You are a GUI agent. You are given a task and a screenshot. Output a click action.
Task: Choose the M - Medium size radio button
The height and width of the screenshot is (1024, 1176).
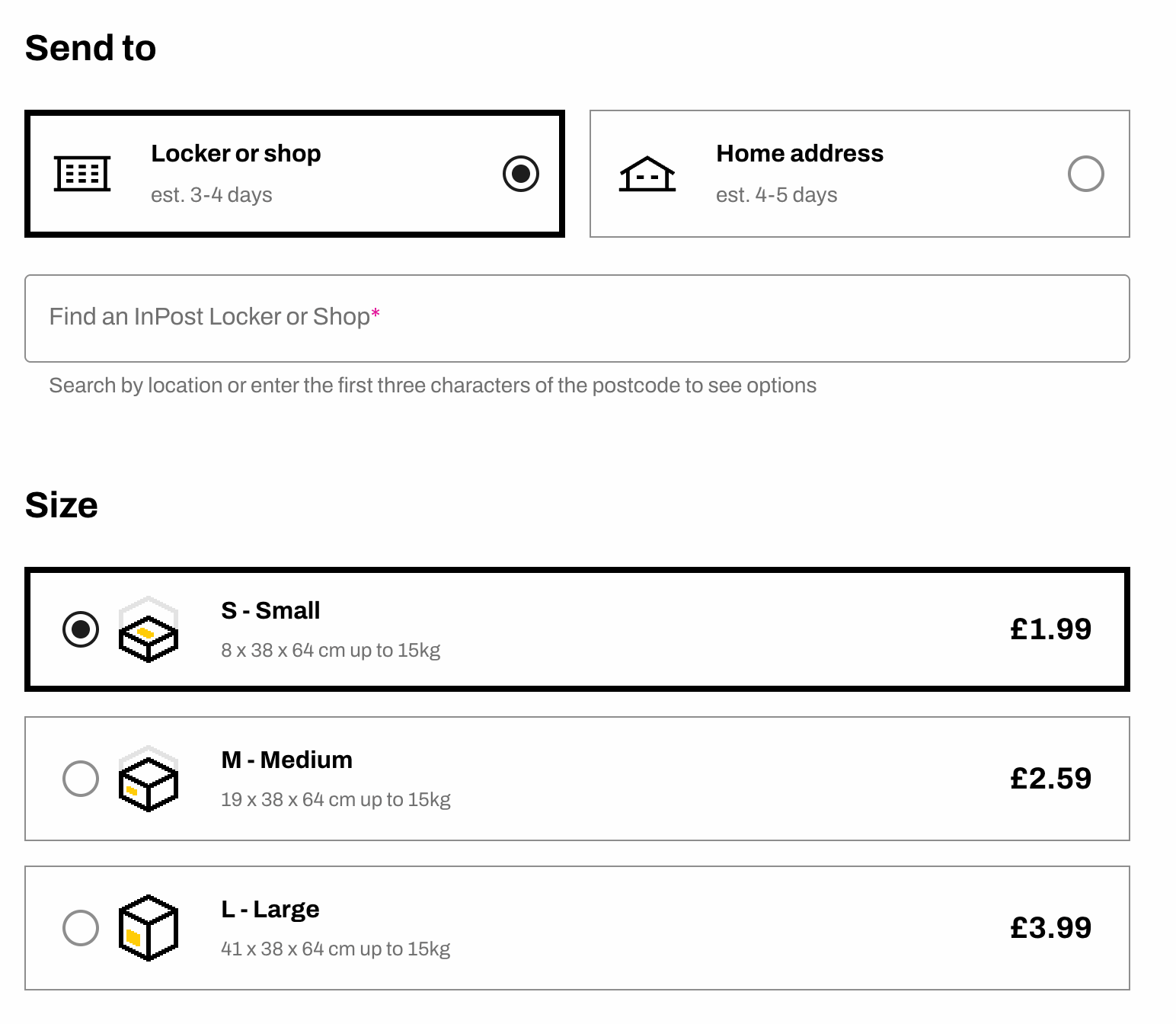[x=81, y=779]
